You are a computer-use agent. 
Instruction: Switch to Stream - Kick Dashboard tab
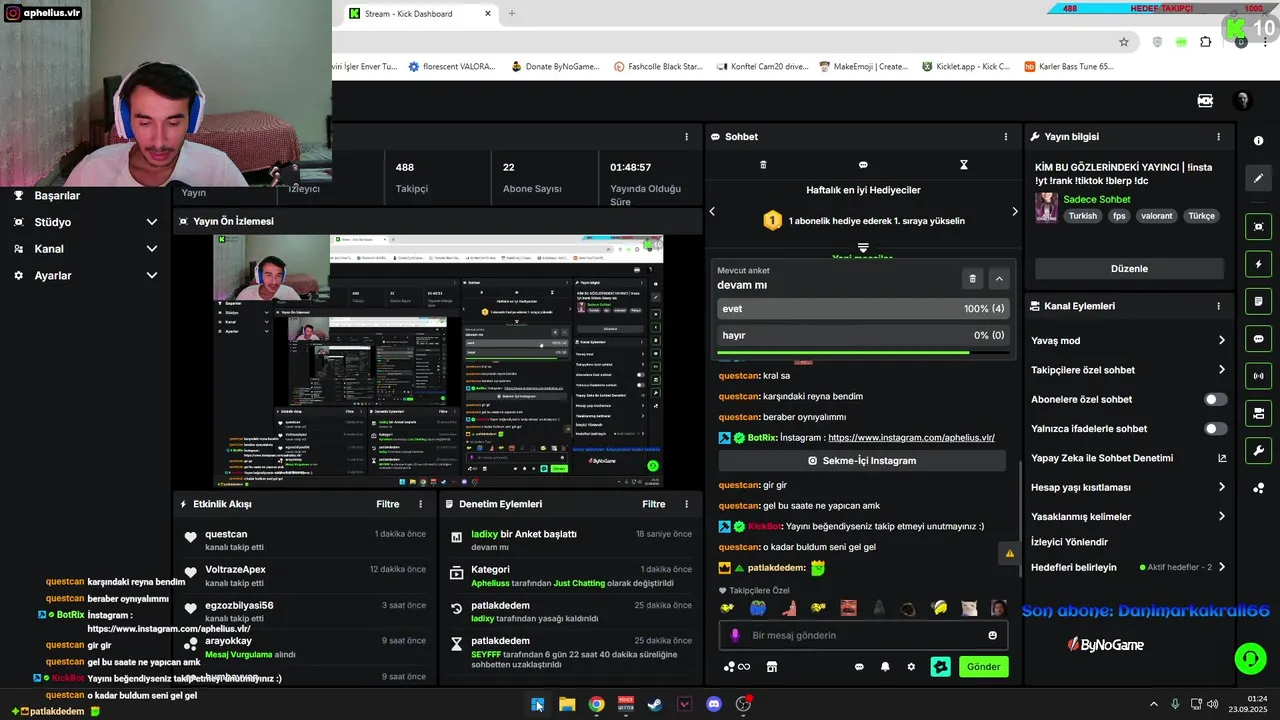click(x=420, y=14)
